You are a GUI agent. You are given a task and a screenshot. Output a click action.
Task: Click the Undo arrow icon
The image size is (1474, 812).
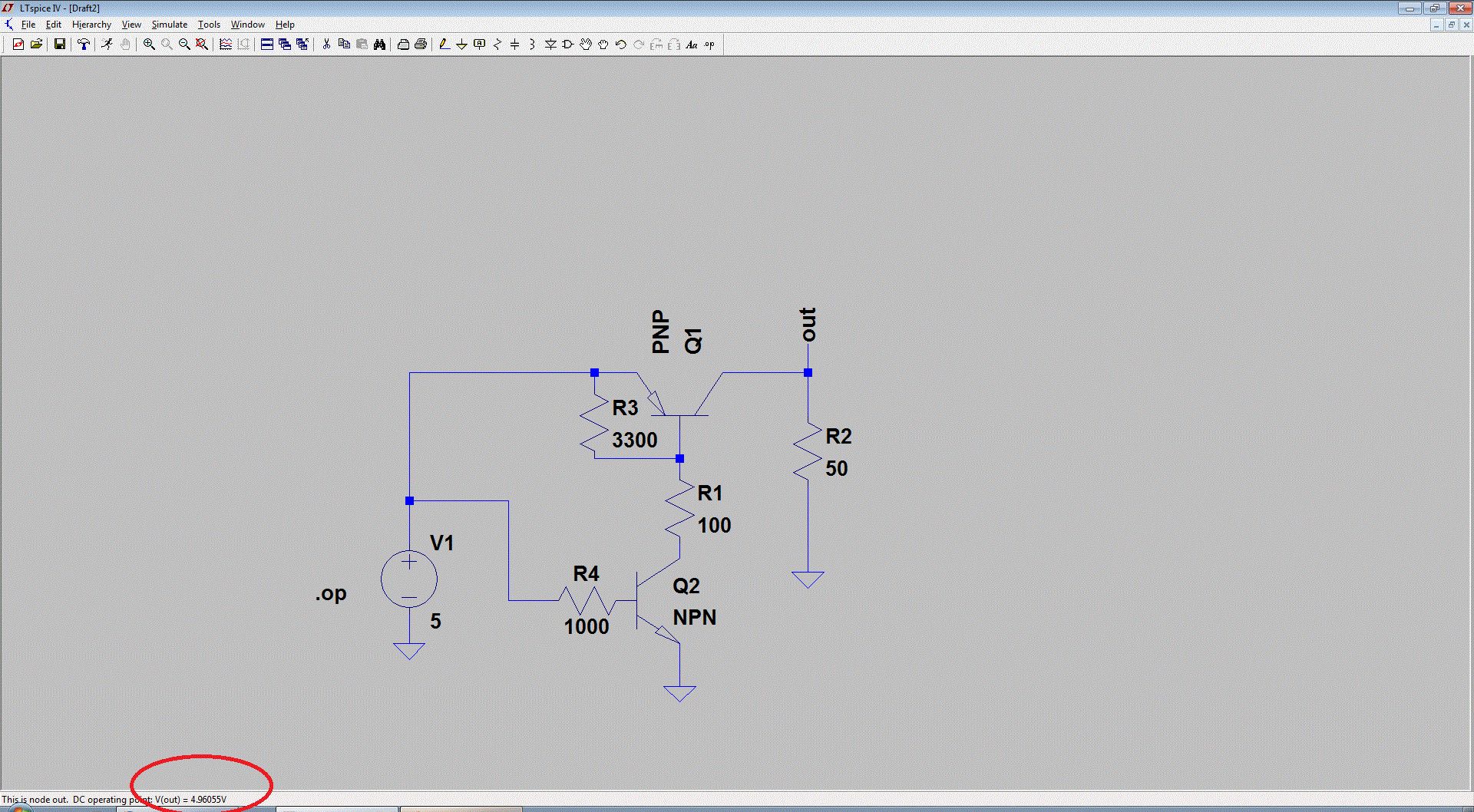(621, 45)
